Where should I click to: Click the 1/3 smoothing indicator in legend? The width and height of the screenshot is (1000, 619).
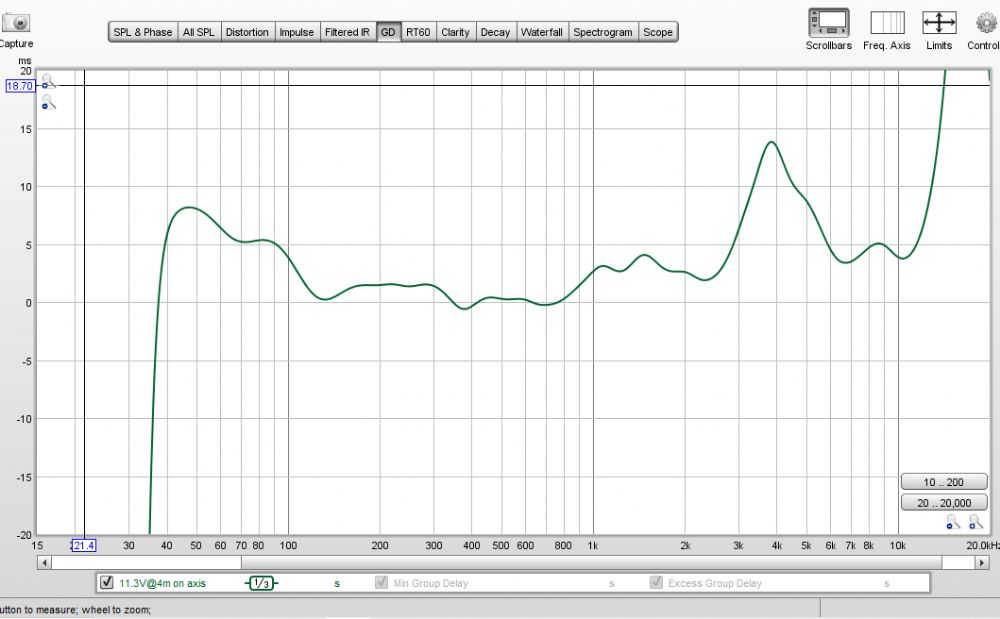[x=261, y=583]
